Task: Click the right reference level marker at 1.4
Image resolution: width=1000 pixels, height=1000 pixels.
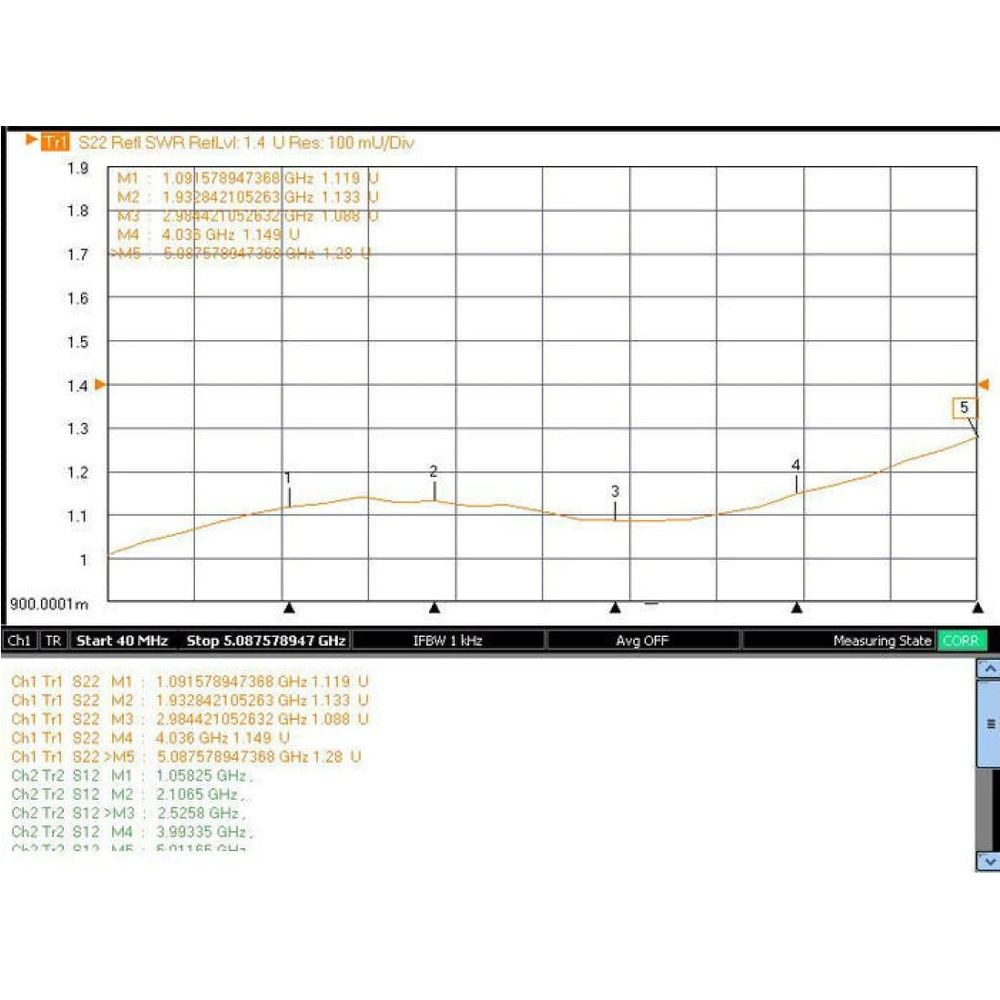Action: tap(983, 385)
